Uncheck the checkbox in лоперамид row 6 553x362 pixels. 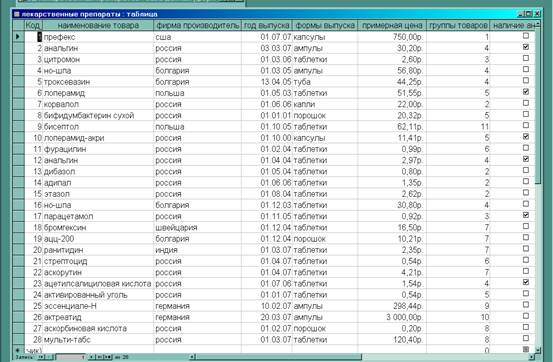tap(525, 92)
